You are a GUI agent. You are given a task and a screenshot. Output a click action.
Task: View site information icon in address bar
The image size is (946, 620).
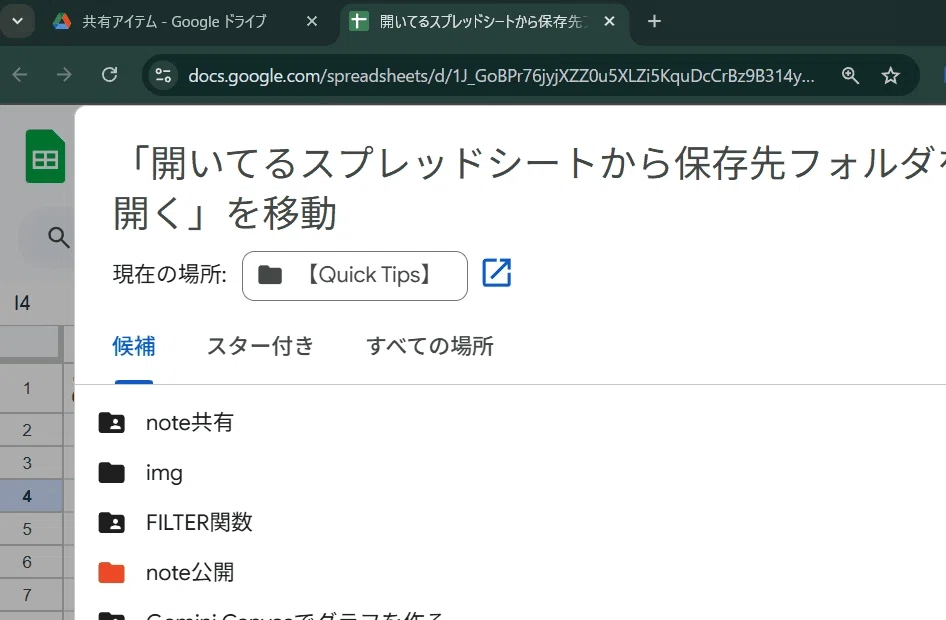pos(163,75)
